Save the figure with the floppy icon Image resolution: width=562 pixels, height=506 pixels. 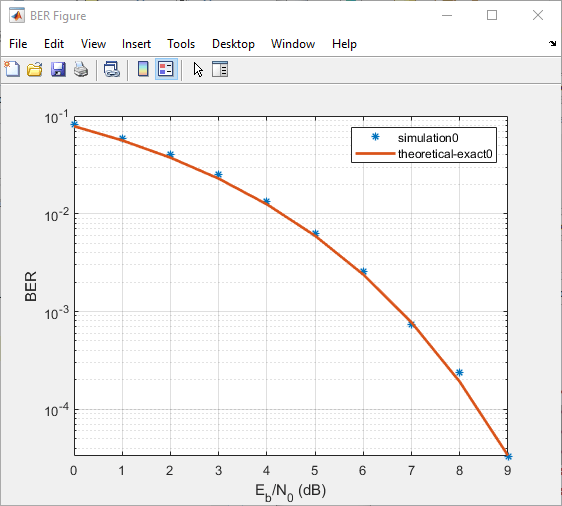pyautogui.click(x=58, y=69)
